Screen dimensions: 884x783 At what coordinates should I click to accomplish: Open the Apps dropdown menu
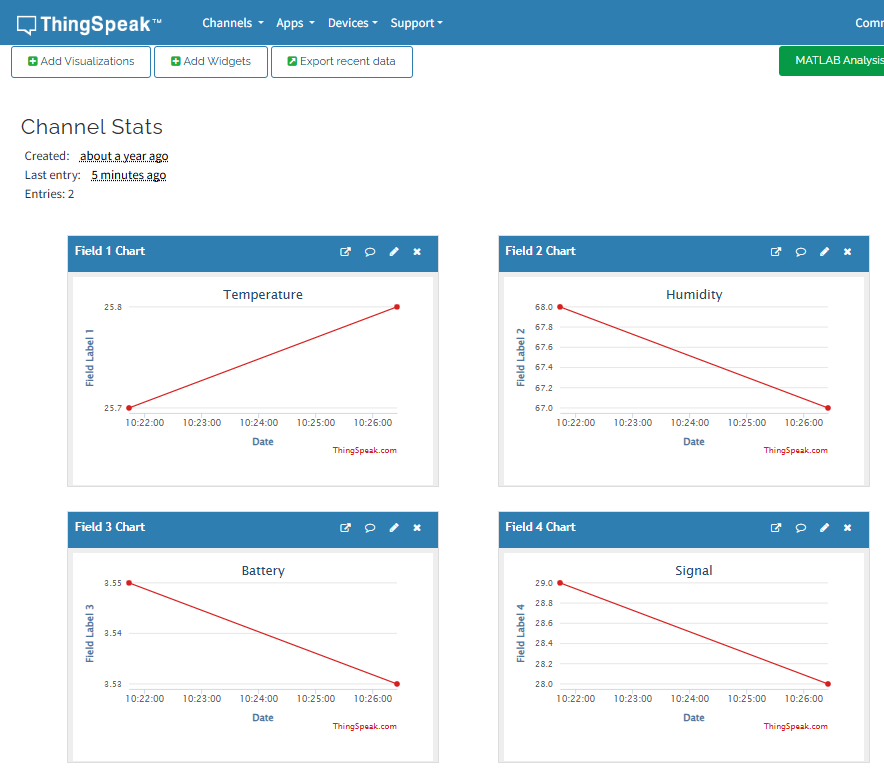[x=295, y=23]
